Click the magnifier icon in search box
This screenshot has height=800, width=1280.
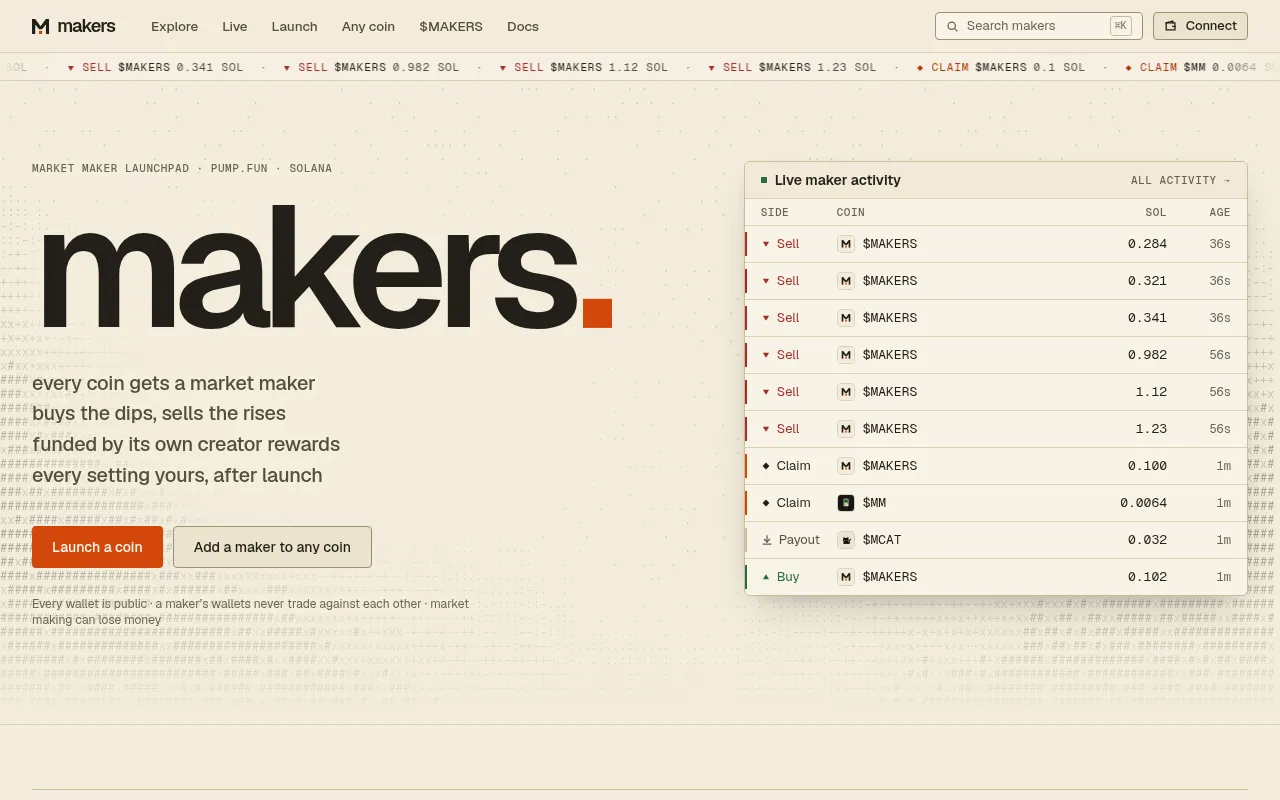[x=953, y=26]
